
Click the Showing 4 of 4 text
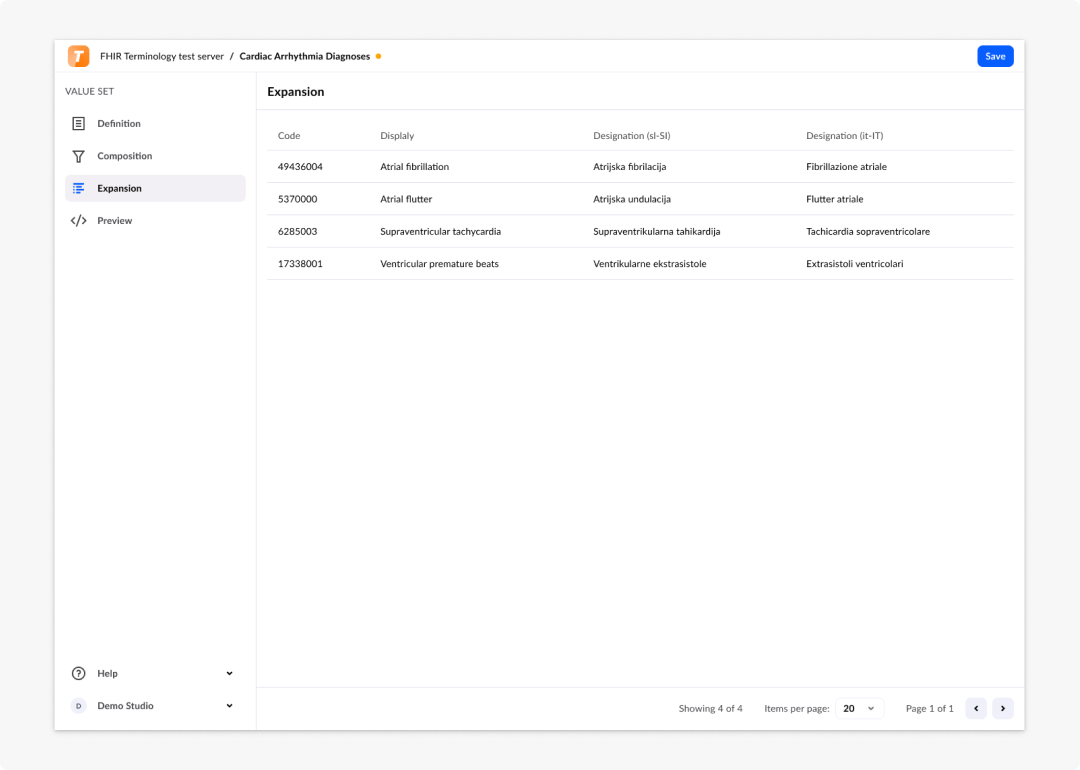710,708
